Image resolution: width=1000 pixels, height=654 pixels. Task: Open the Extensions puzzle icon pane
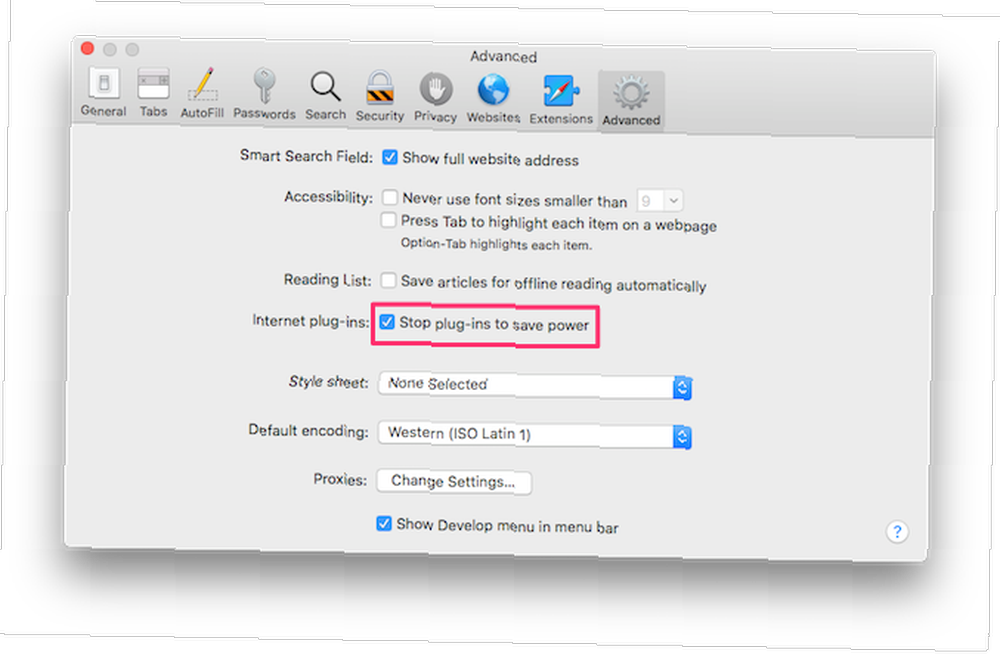tap(561, 100)
